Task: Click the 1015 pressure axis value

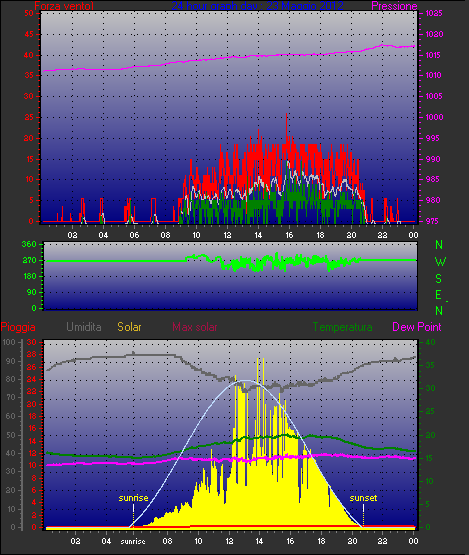Action: pos(434,55)
